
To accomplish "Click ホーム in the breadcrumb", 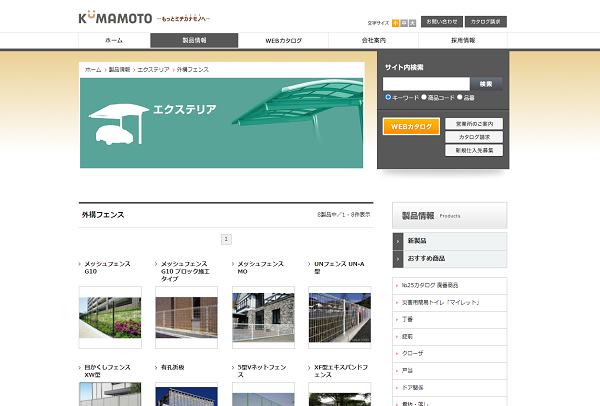I will click(x=93, y=70).
